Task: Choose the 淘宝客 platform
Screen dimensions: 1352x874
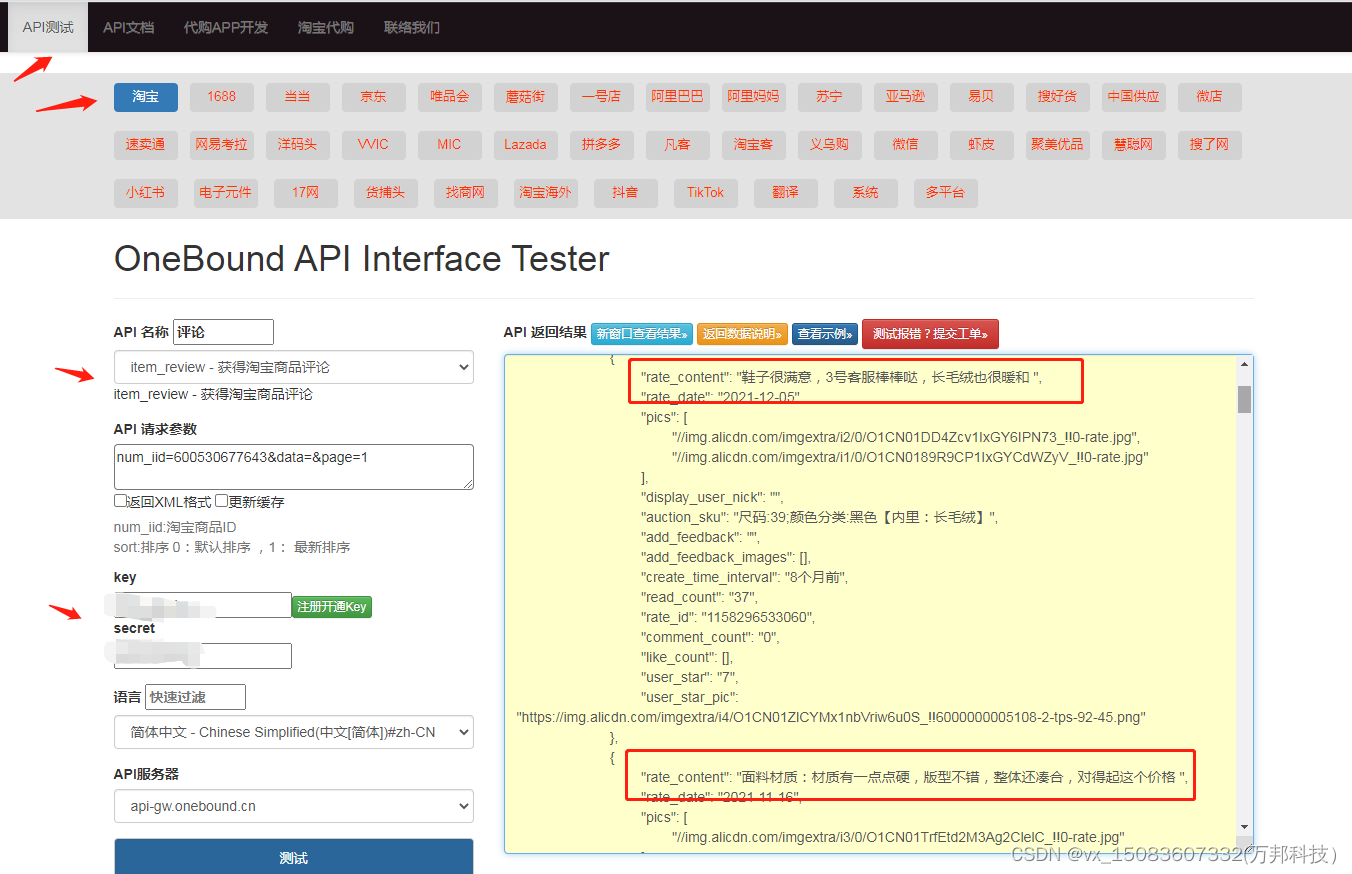Action: pyautogui.click(x=754, y=145)
